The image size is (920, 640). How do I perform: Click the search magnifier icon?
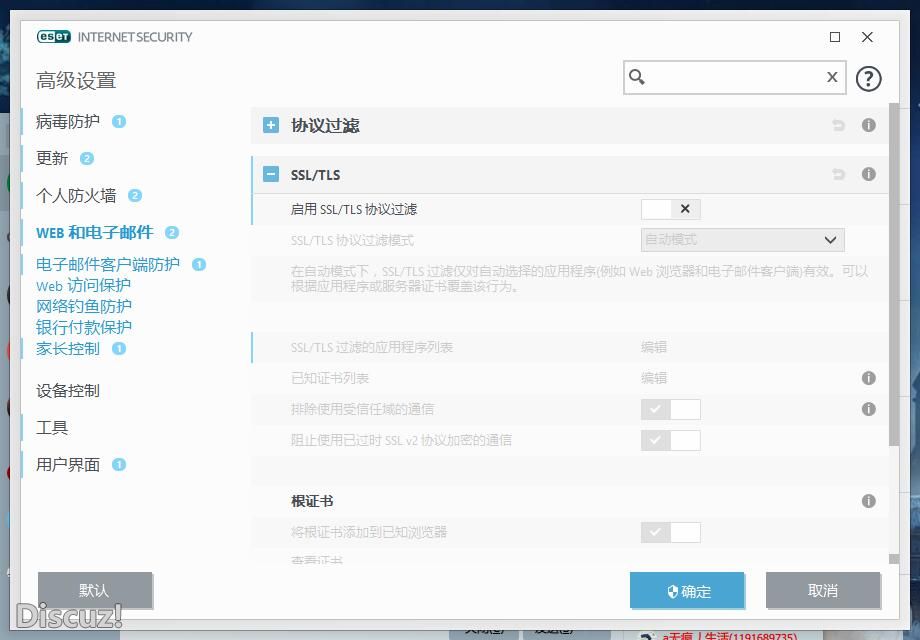(x=637, y=77)
